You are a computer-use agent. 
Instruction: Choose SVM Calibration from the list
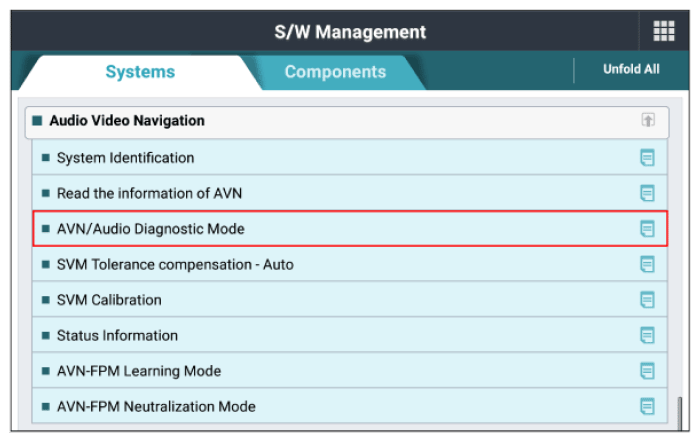pos(350,300)
